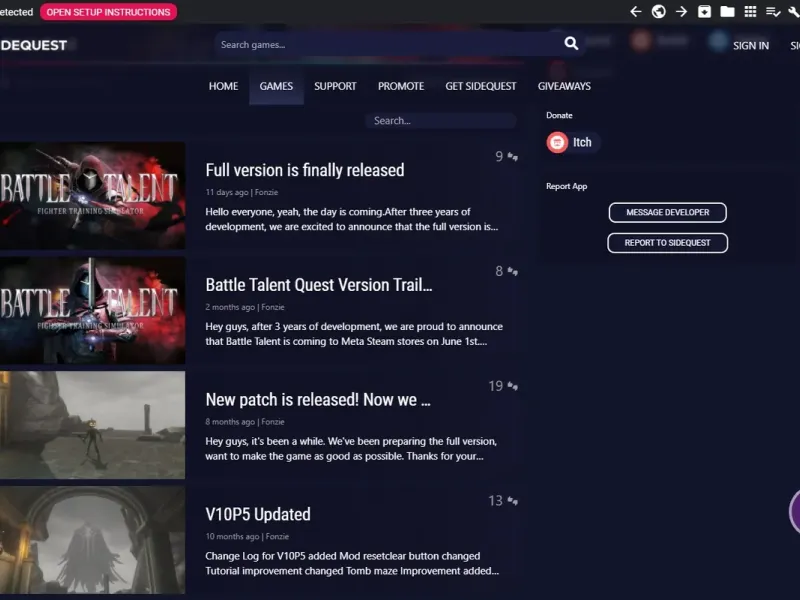Open the GIVEAWAYS tab
Screen dimensions: 800x600
coord(564,86)
